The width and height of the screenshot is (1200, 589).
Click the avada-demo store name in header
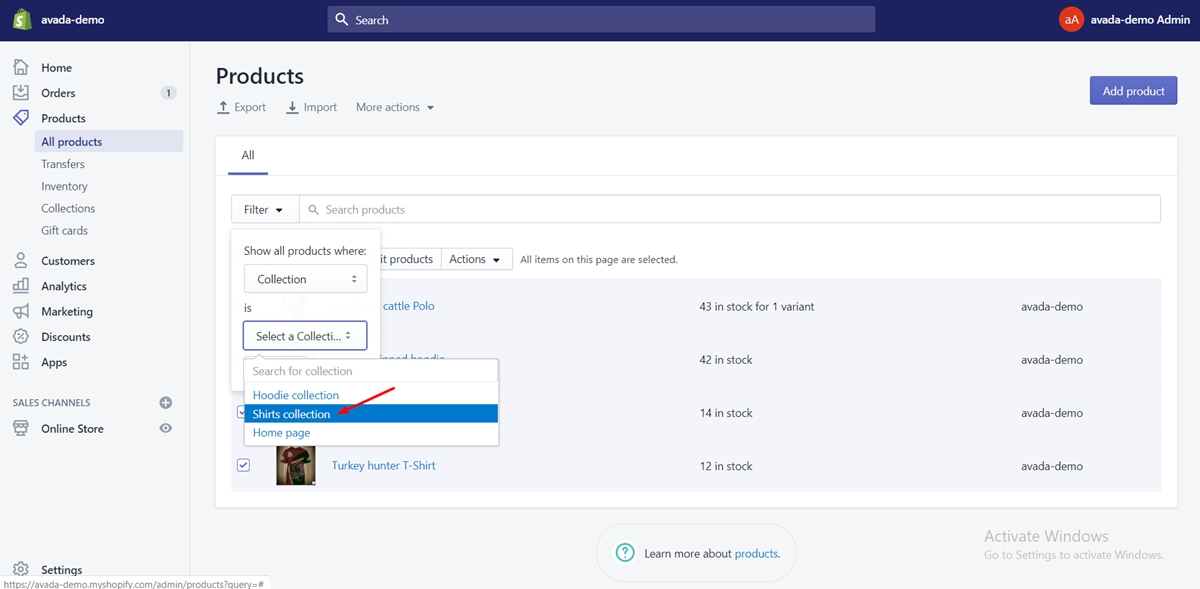pyautogui.click(x=73, y=19)
